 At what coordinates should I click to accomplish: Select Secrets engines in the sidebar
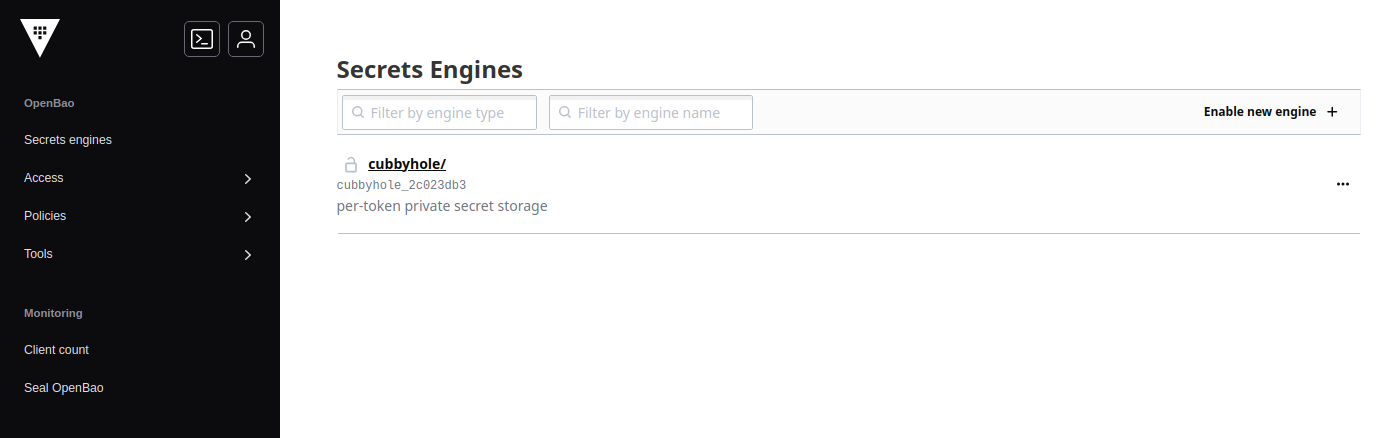68,140
